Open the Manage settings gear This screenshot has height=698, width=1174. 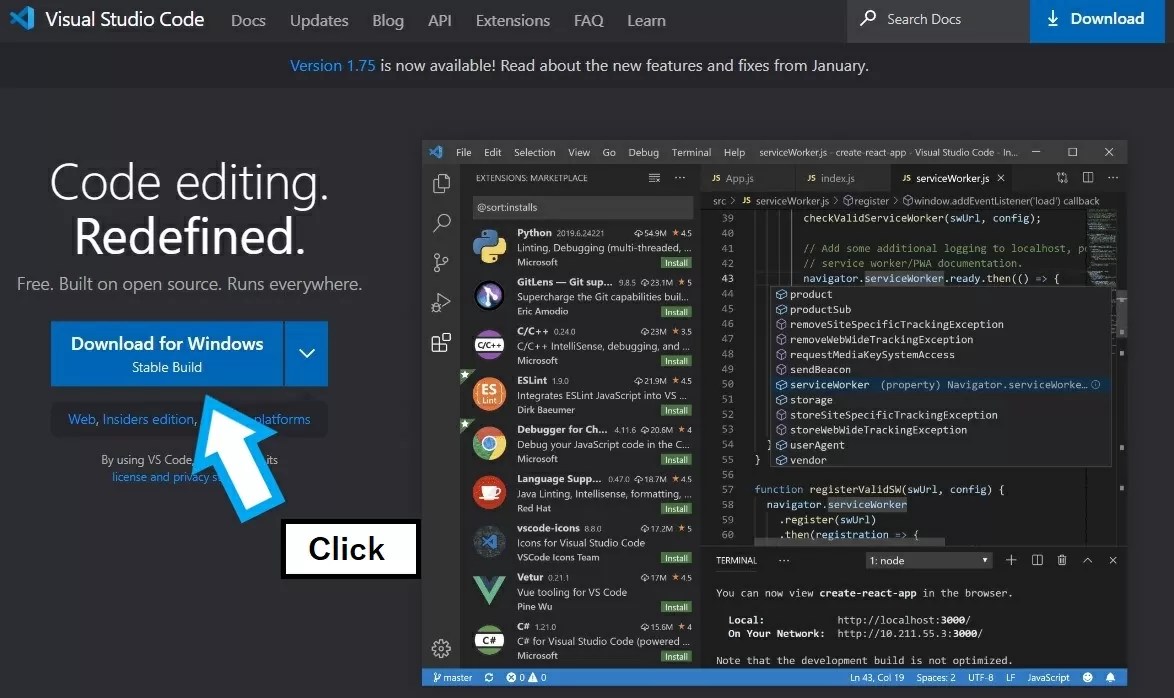[441, 648]
